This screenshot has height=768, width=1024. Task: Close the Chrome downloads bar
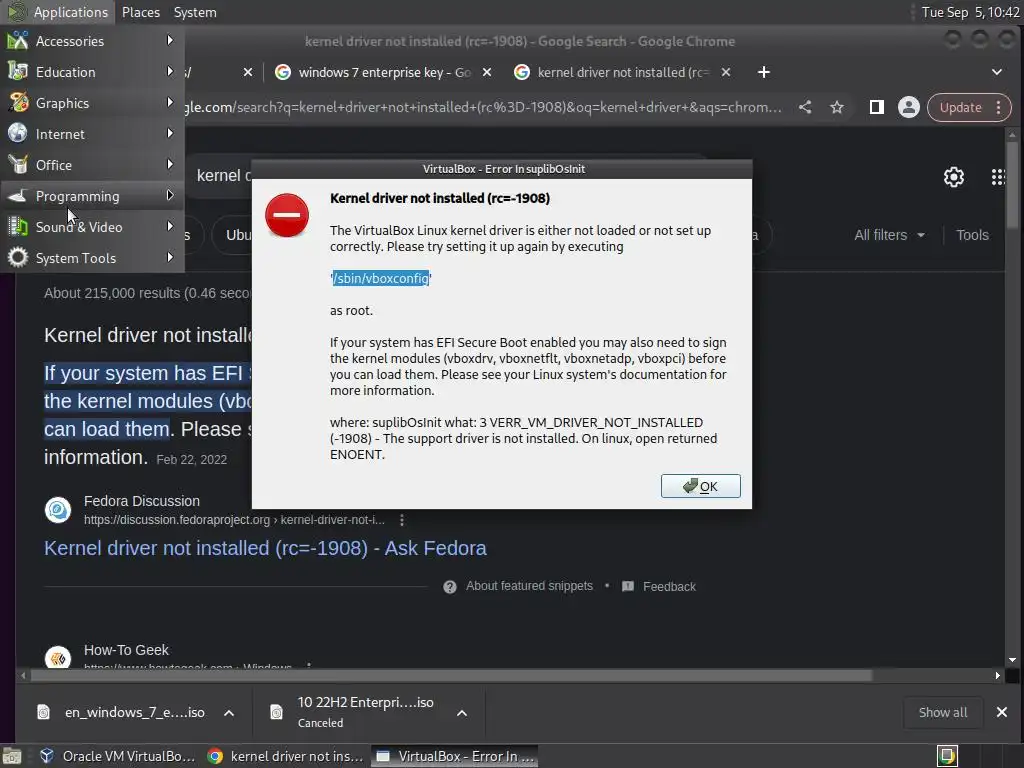coord(1002,712)
